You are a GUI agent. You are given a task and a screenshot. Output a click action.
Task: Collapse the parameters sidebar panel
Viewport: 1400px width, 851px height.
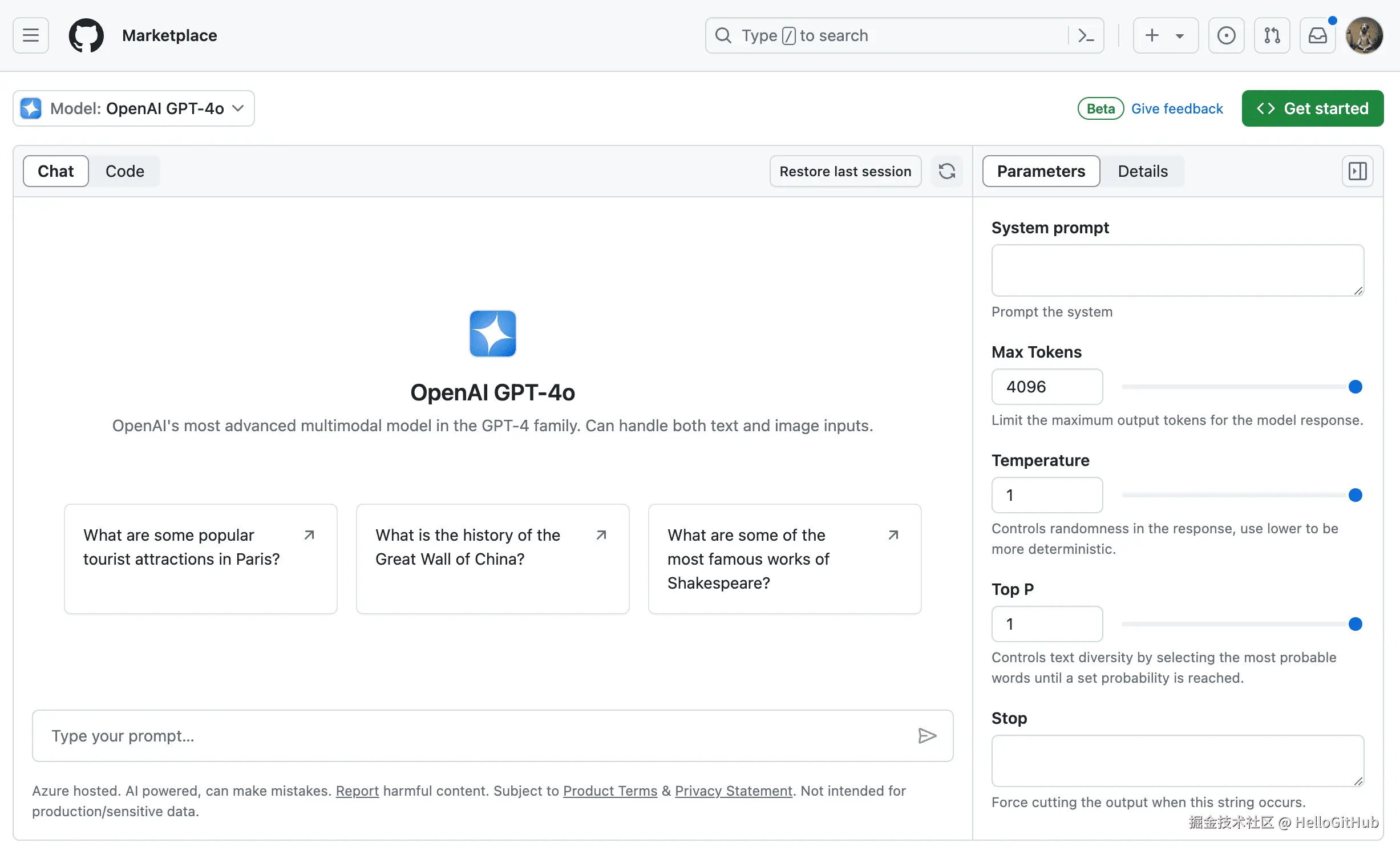(x=1357, y=171)
